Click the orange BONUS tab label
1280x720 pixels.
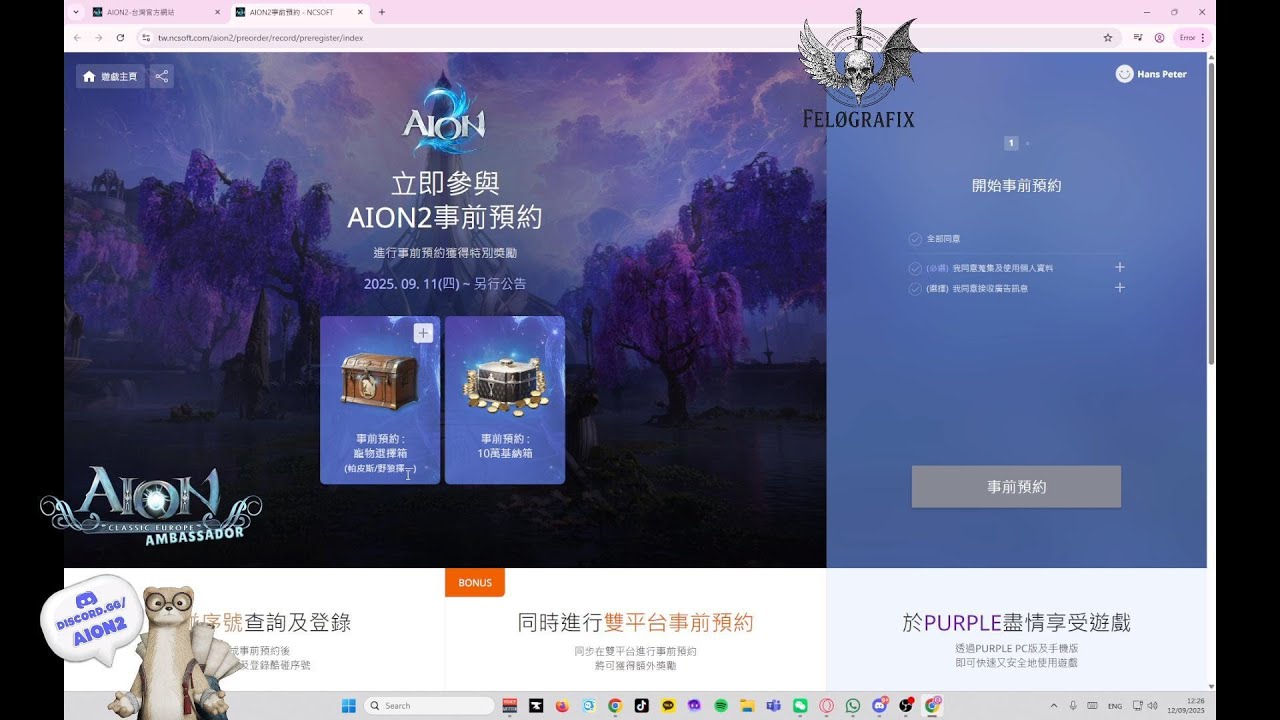(475, 582)
